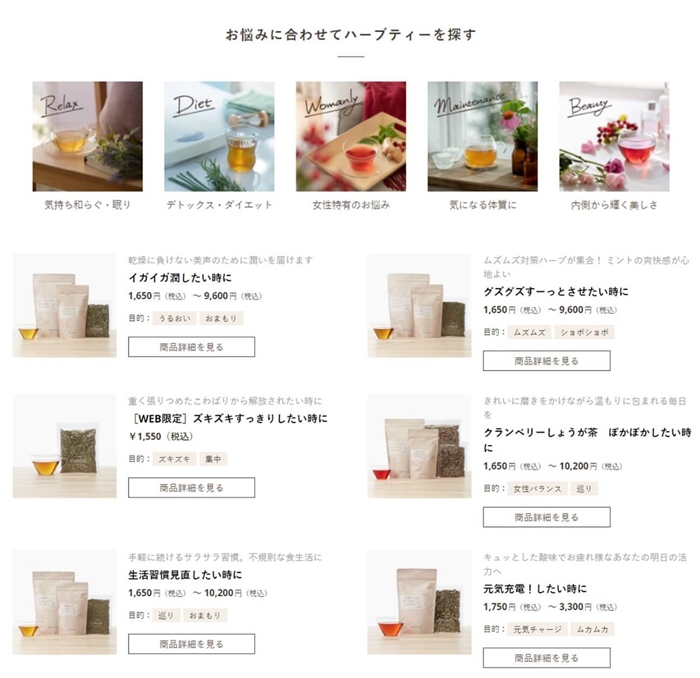Viewport: 700px width, 678px height.
Task: Click 商品詳細を見る for 生活習慣見直したい時に
Action: click(192, 644)
